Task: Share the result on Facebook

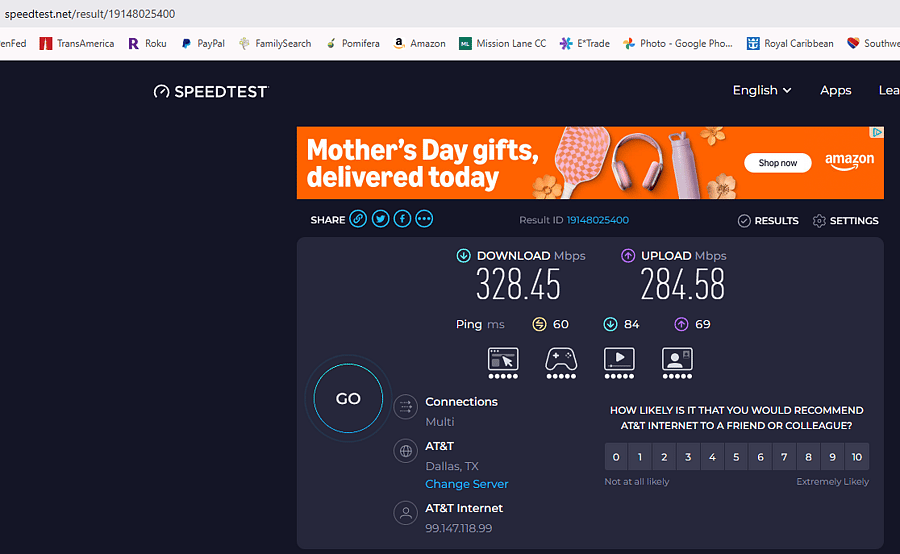Action: pos(402,219)
